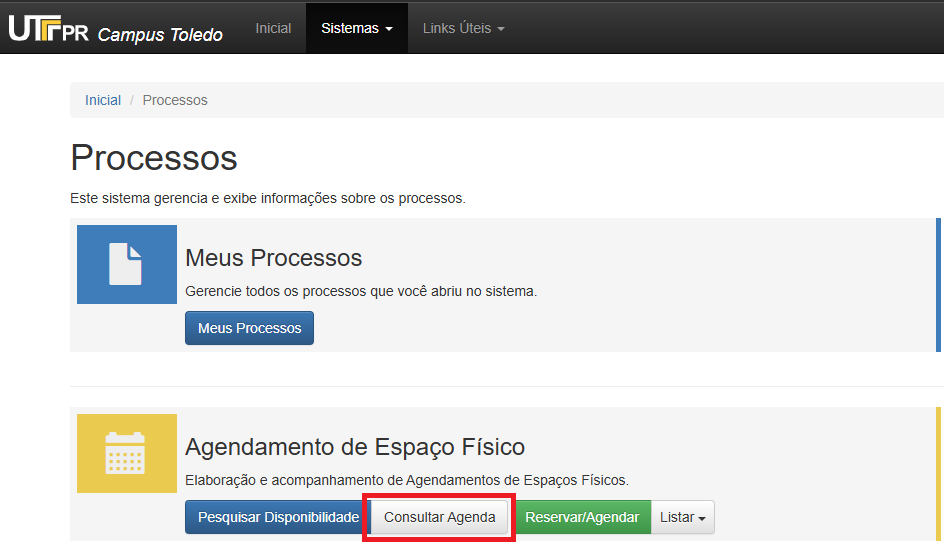Viewport: 944px width, 545px height.
Task: Click the Pesquisar Disponibilidade button
Action: click(x=278, y=517)
